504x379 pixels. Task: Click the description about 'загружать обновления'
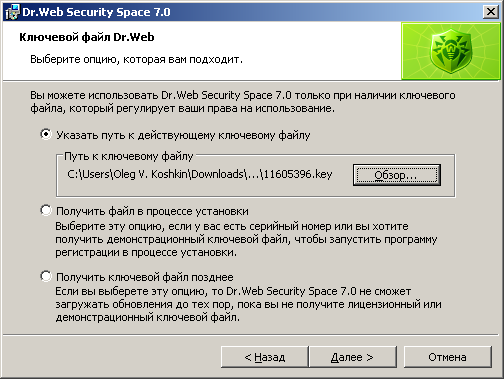(248, 304)
